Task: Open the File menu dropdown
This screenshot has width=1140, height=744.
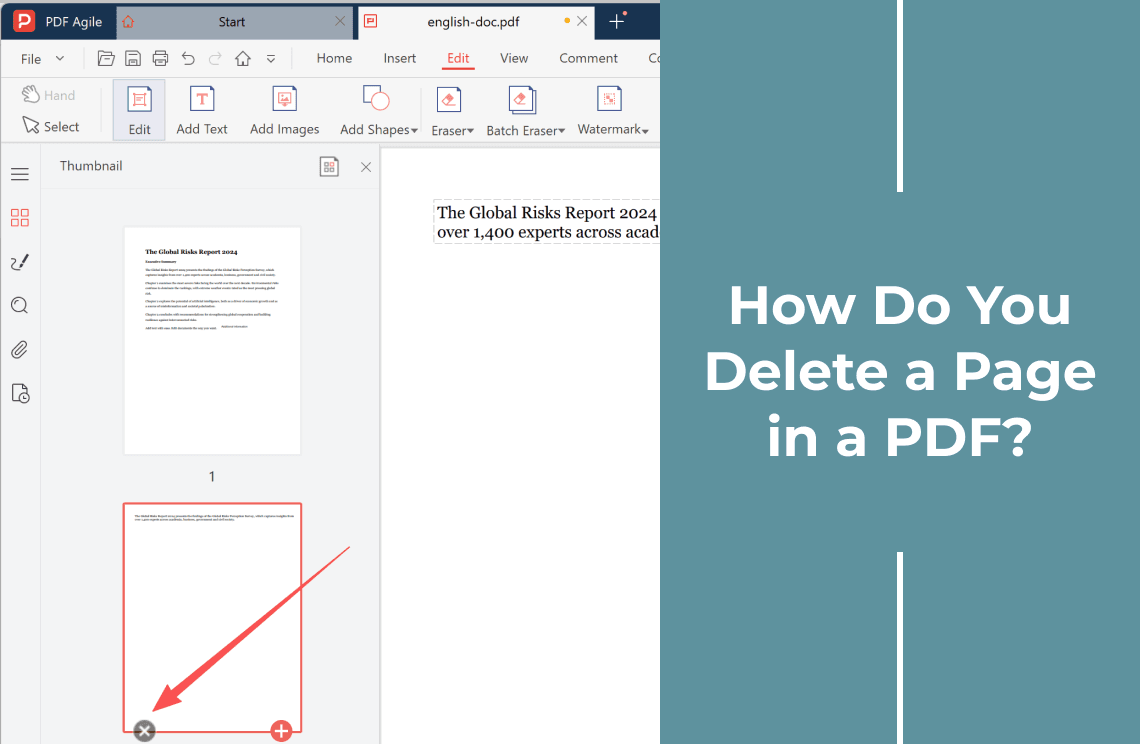Action: (x=42, y=59)
